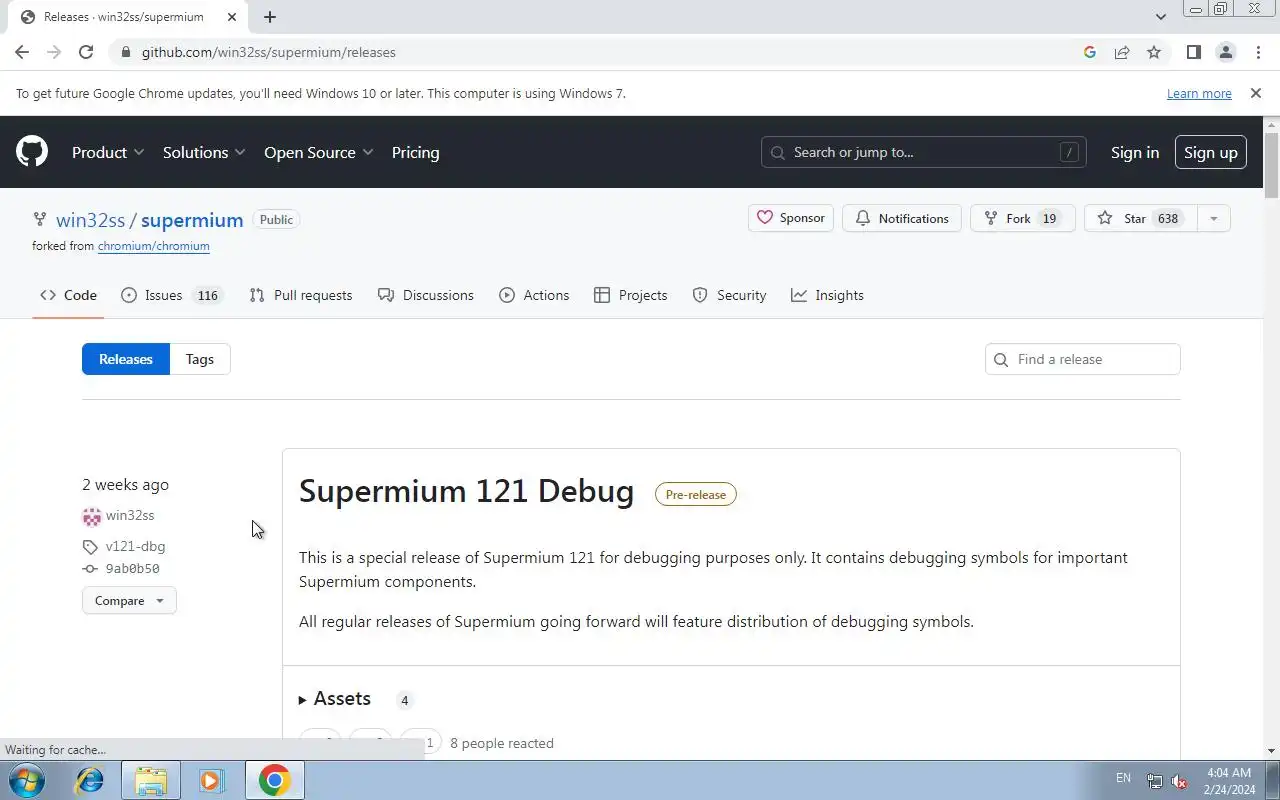Open a new browser tab
This screenshot has height=800, width=1280.
270,17
